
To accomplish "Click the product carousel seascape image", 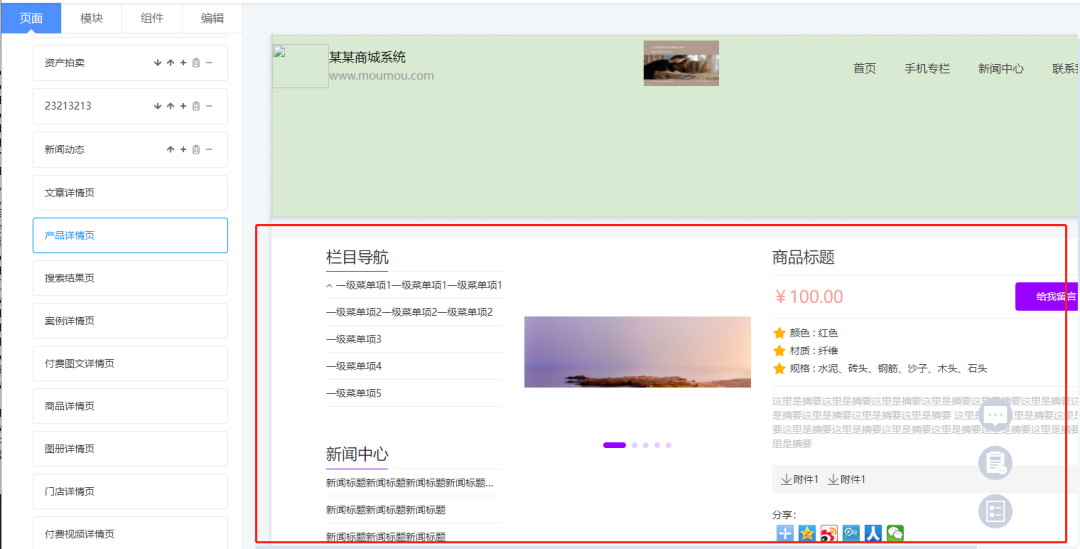I will pos(637,352).
